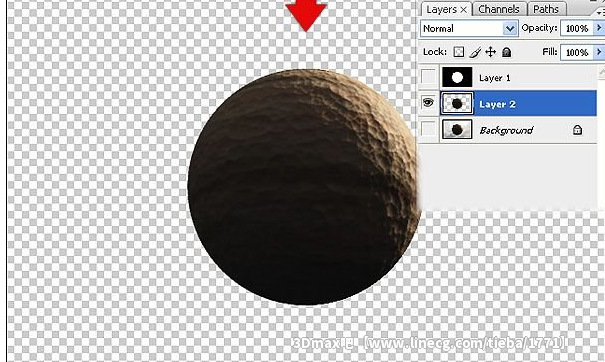The width and height of the screenshot is (605, 362).
Task: Click the Background layer name
Action: 506,130
